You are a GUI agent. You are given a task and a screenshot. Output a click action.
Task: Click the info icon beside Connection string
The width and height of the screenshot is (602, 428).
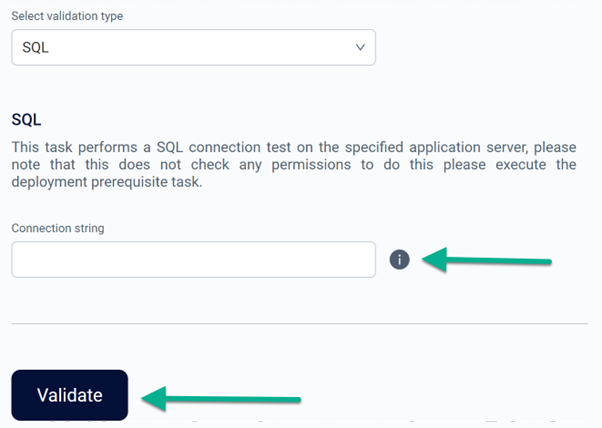399,259
